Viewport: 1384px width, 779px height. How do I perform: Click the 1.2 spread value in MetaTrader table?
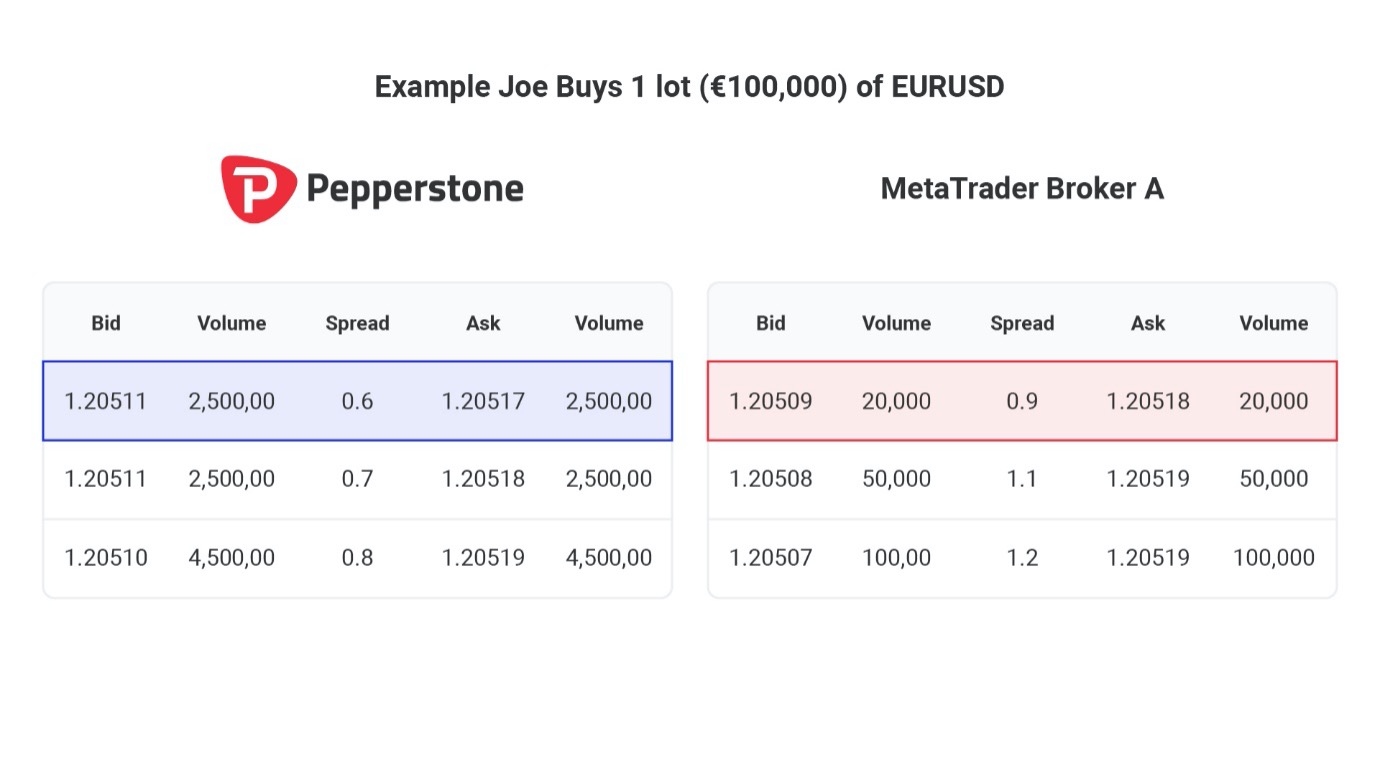(x=1022, y=557)
